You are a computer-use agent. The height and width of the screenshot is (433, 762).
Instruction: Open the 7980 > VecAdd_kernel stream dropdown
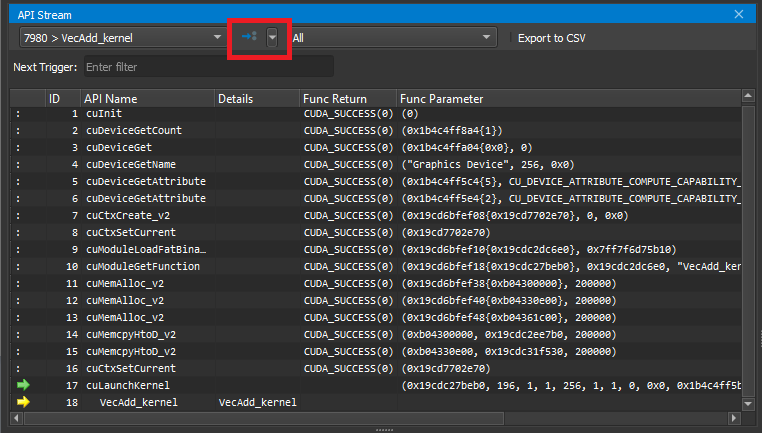[122, 37]
